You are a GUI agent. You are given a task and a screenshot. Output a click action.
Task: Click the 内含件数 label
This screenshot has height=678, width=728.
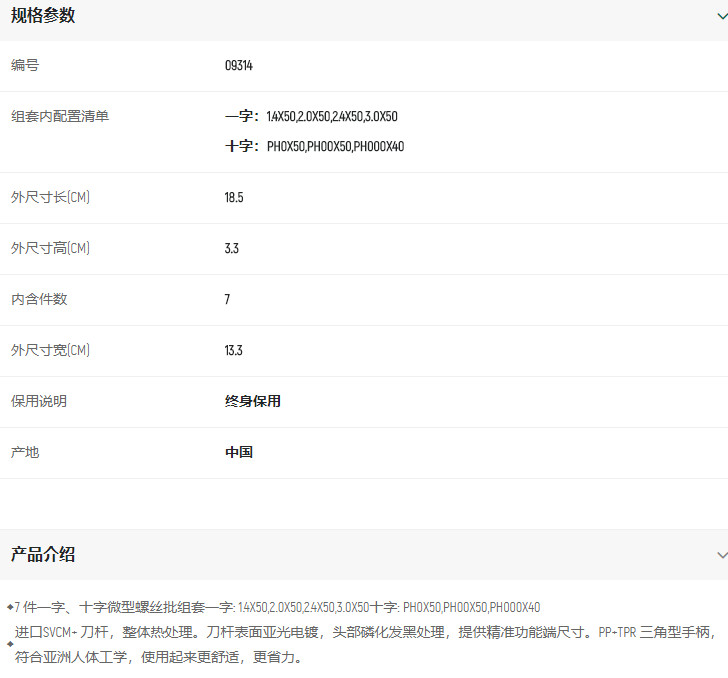pos(39,300)
